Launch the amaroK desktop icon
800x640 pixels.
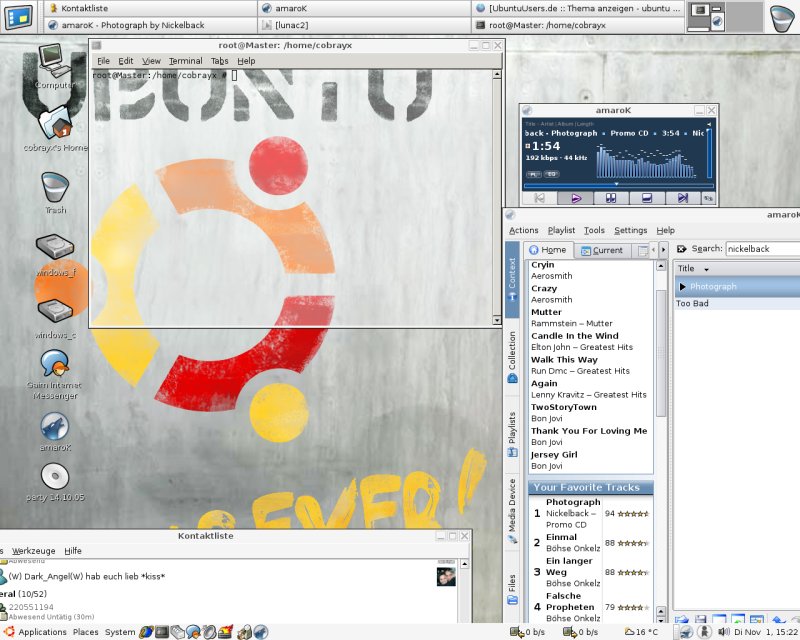pyautogui.click(x=55, y=432)
